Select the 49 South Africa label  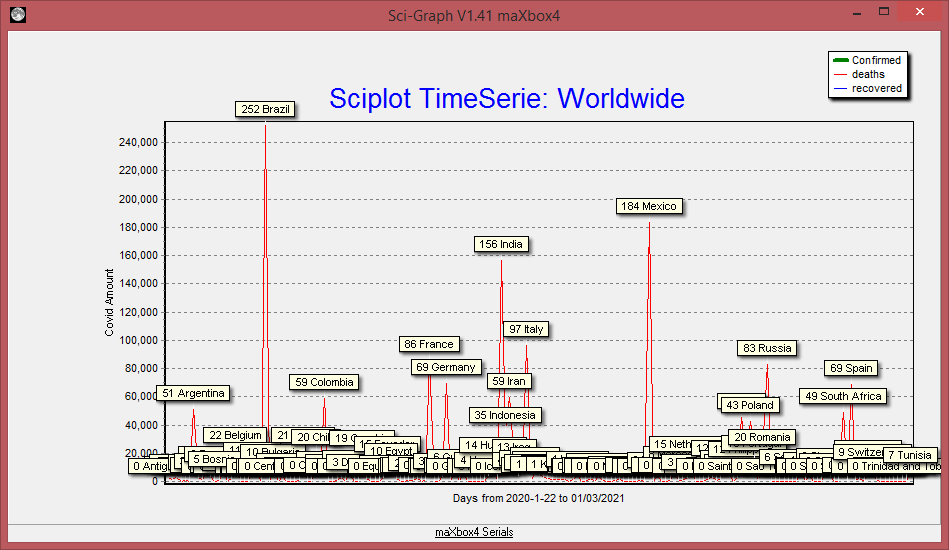(x=843, y=396)
